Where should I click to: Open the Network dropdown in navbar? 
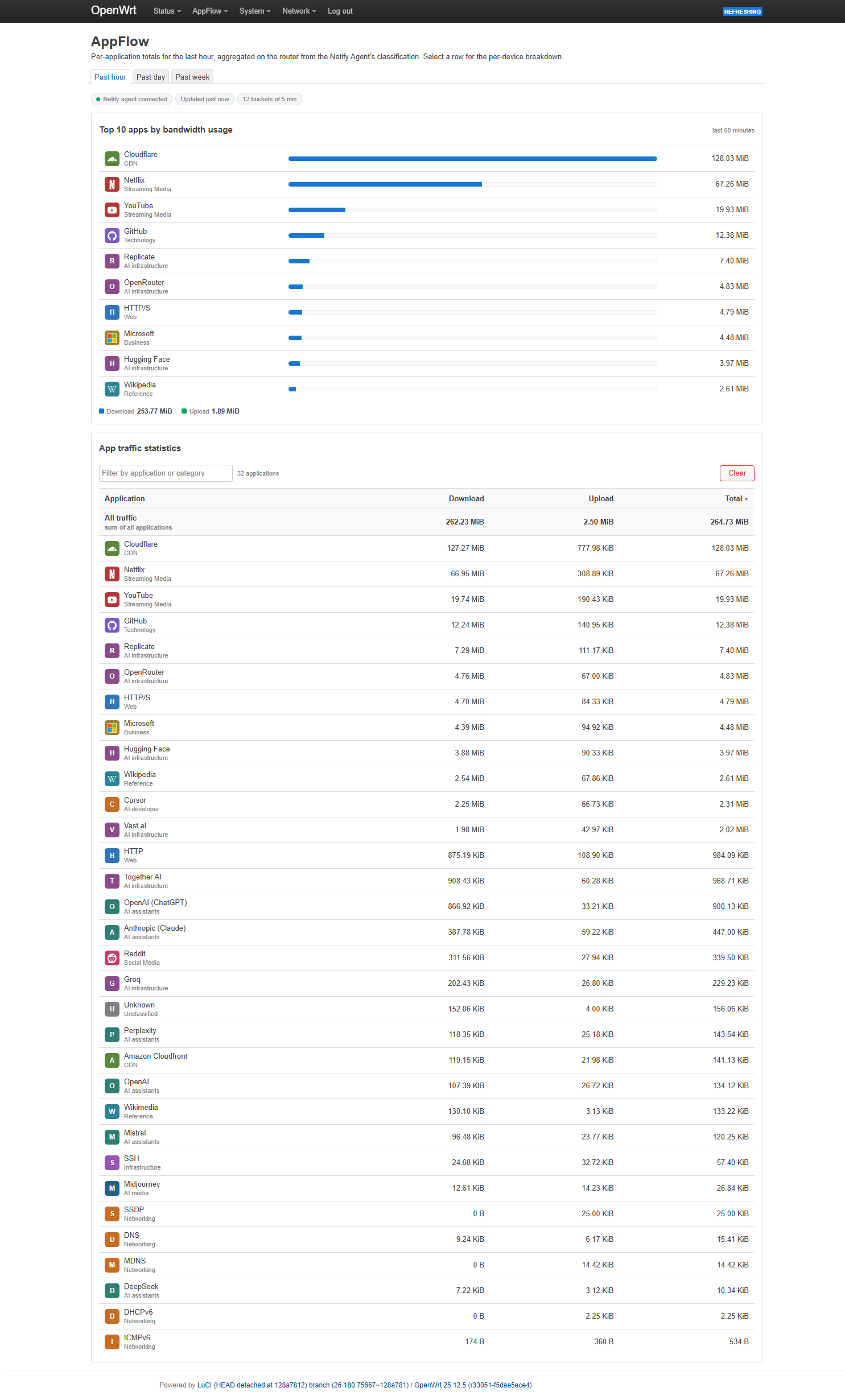pyautogui.click(x=299, y=11)
